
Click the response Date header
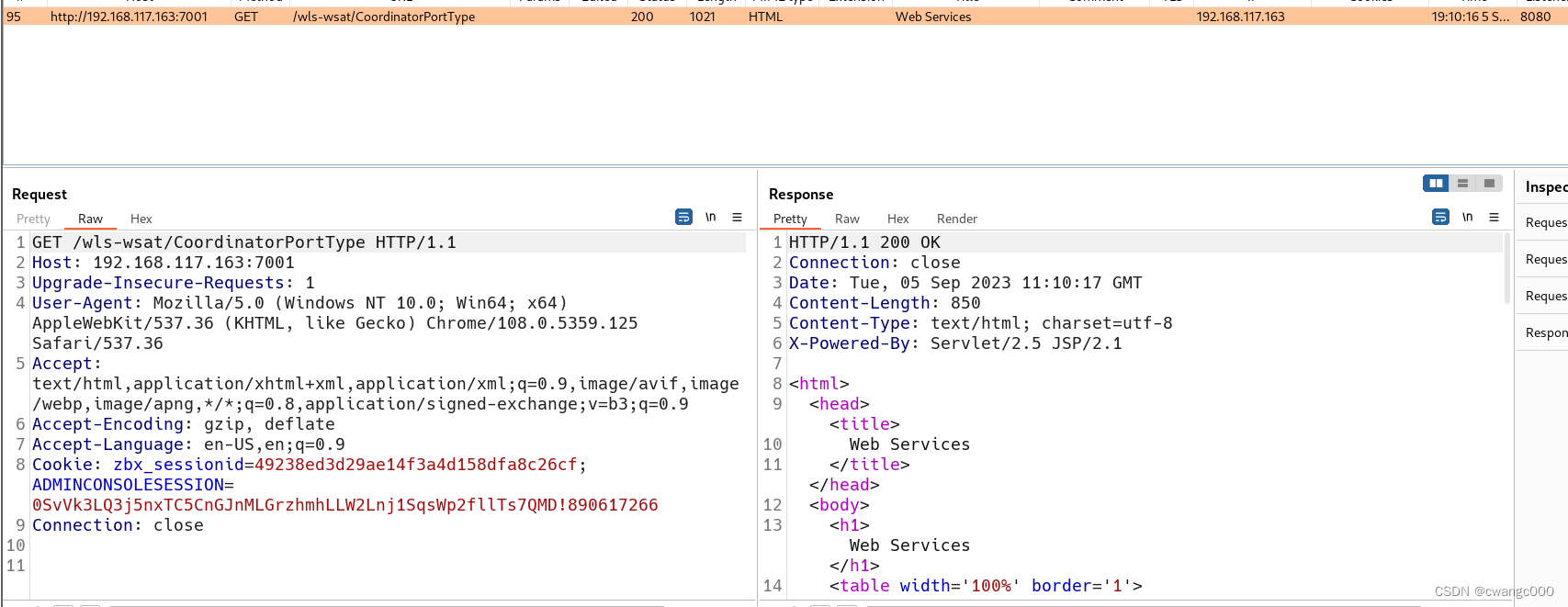(x=965, y=283)
